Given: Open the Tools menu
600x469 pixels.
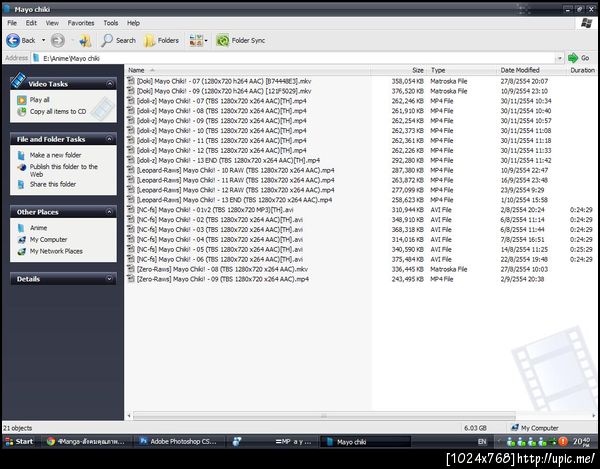Looking at the screenshot, I should pos(111,23).
